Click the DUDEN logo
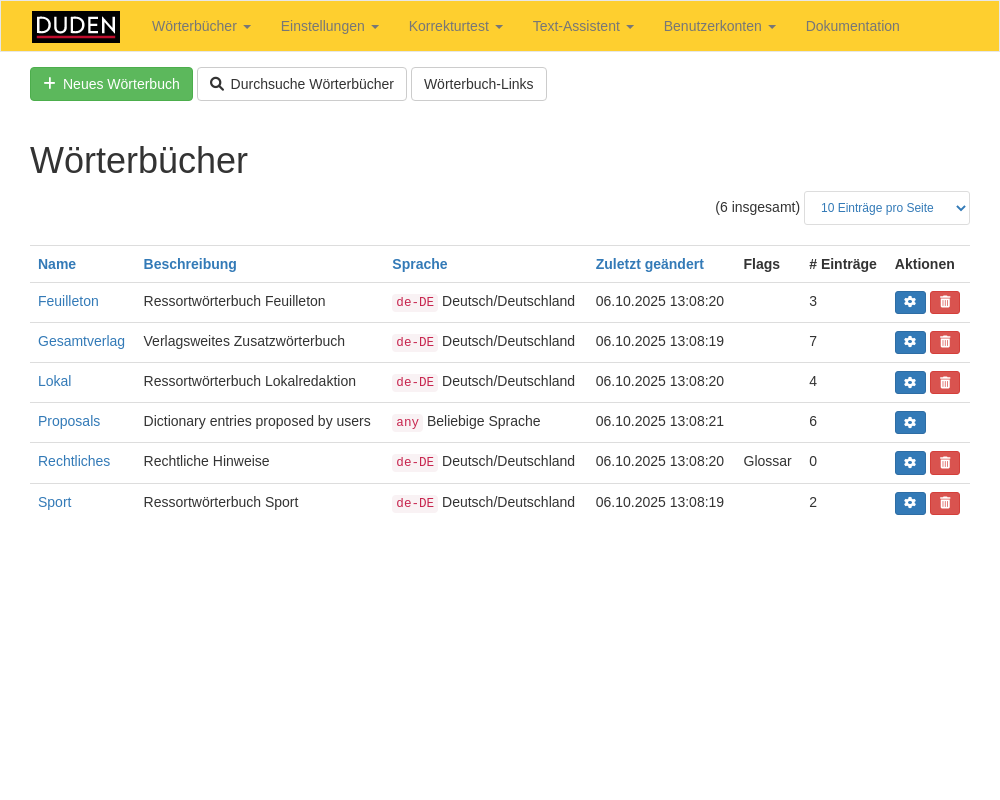This screenshot has height=800, width=1000. [x=76, y=26]
